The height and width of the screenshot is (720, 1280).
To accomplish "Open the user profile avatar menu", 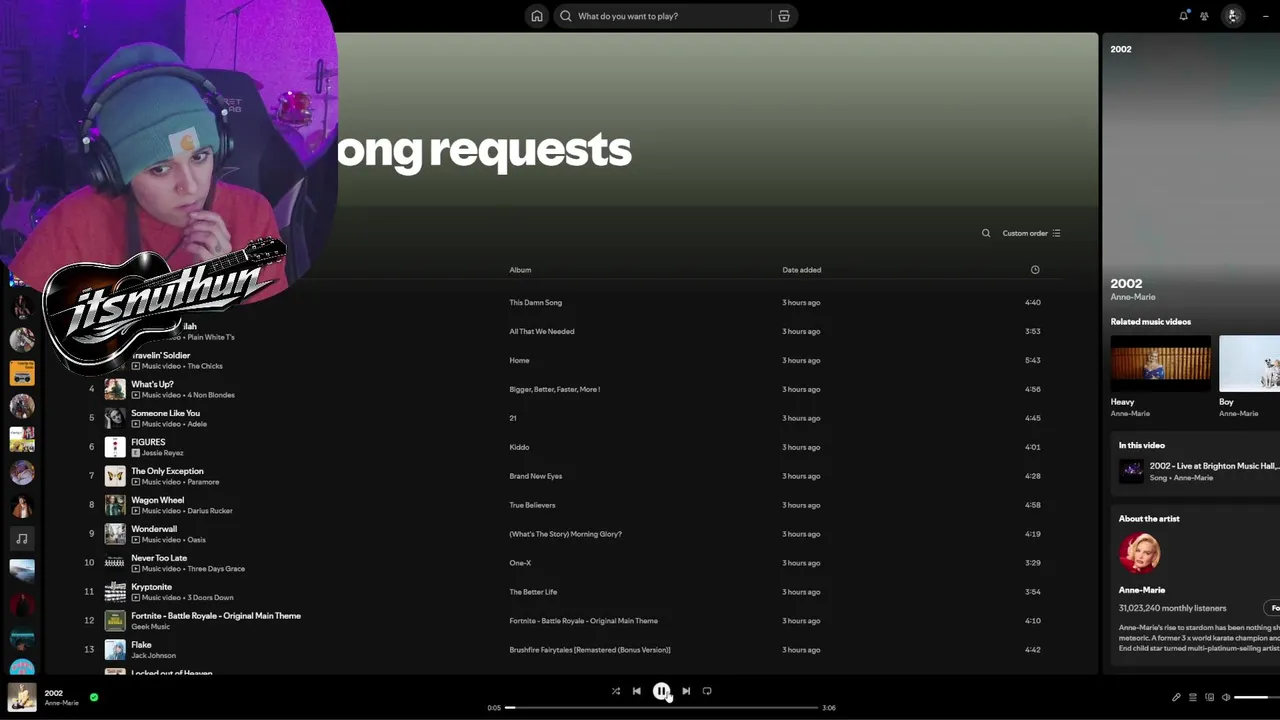I will (x=1233, y=16).
